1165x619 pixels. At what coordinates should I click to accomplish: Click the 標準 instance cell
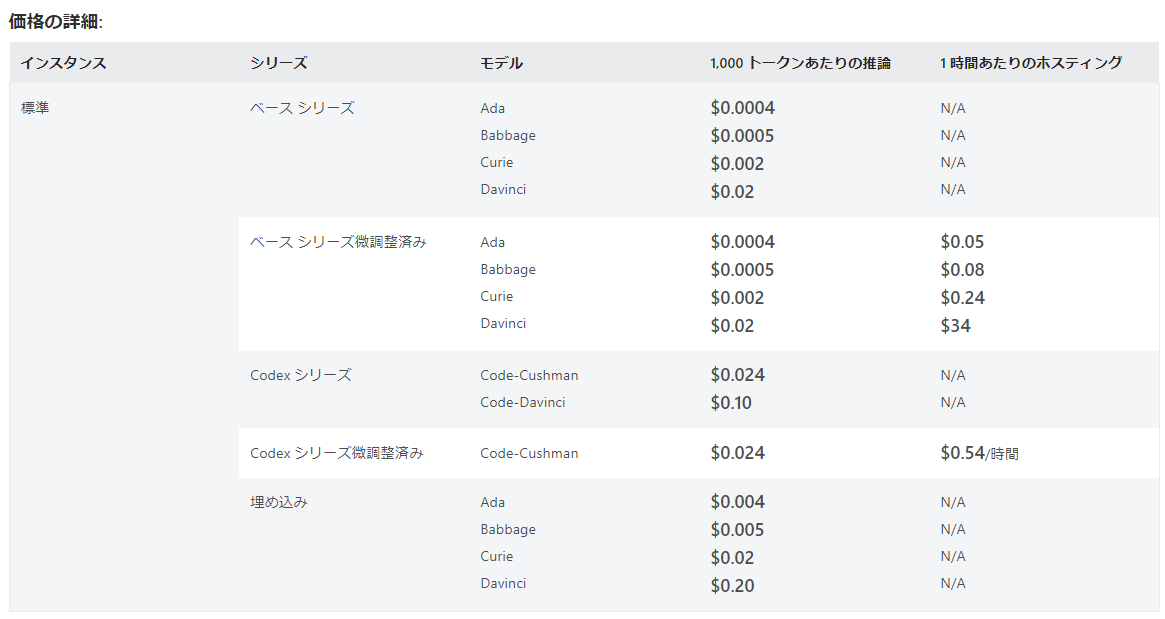[x=35, y=108]
